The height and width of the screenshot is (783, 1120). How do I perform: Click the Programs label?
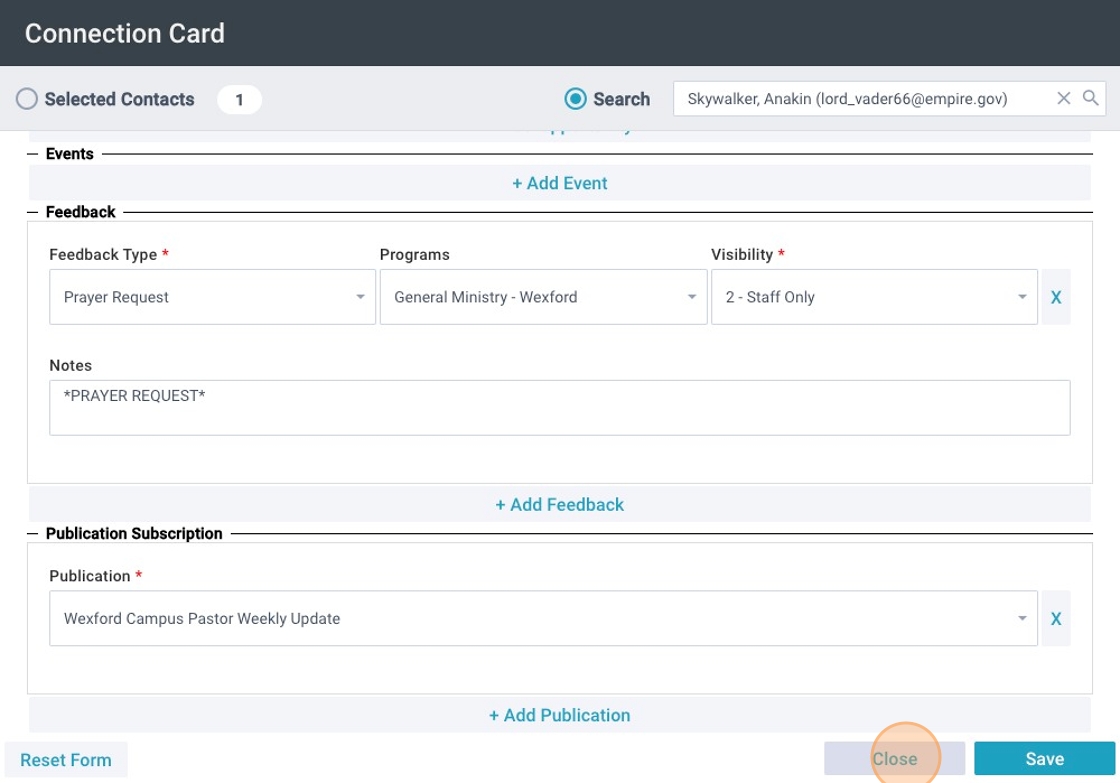[415, 255]
